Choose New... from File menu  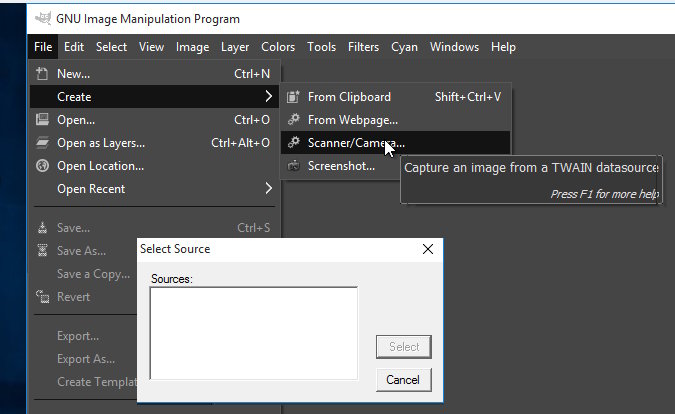point(155,74)
